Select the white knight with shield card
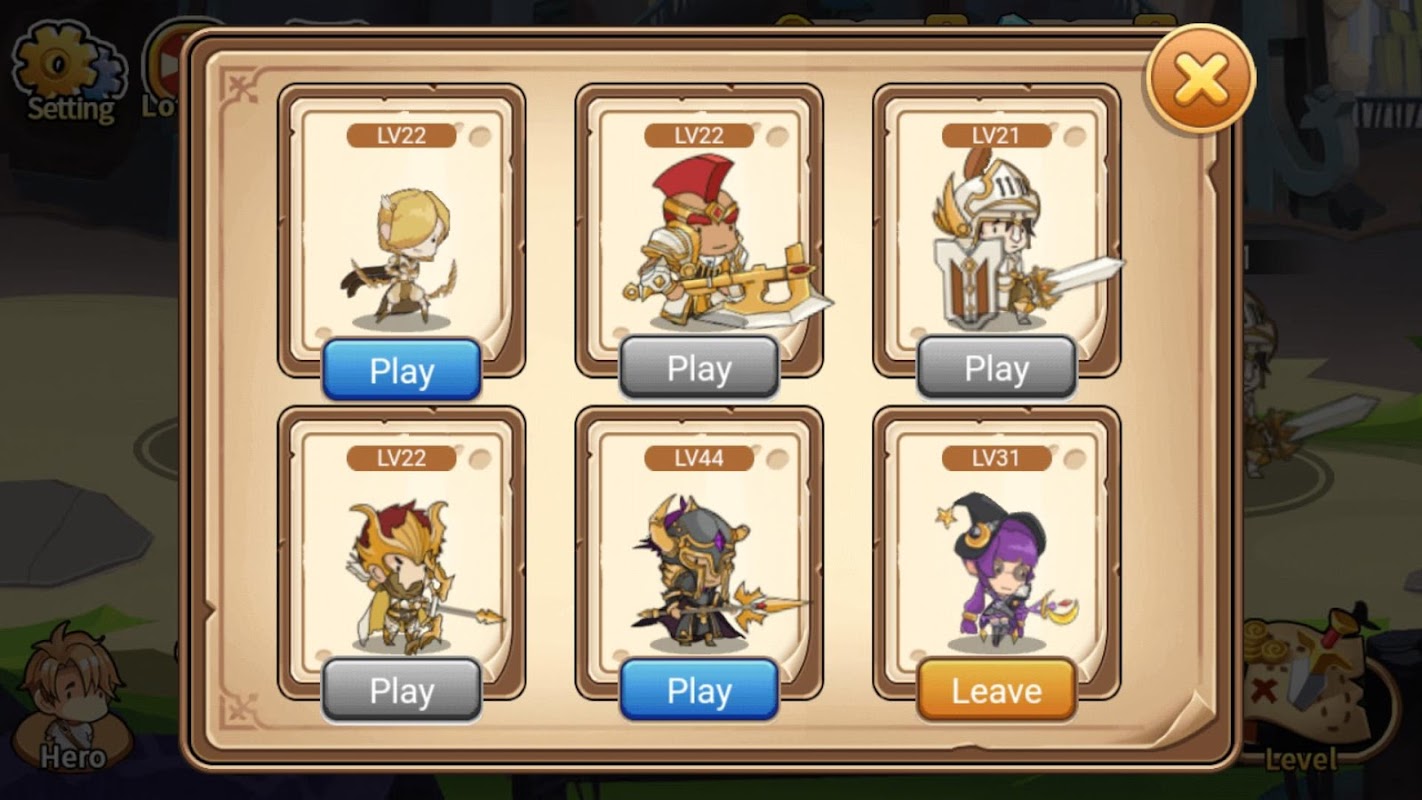The width and height of the screenshot is (1422, 800). point(997,228)
